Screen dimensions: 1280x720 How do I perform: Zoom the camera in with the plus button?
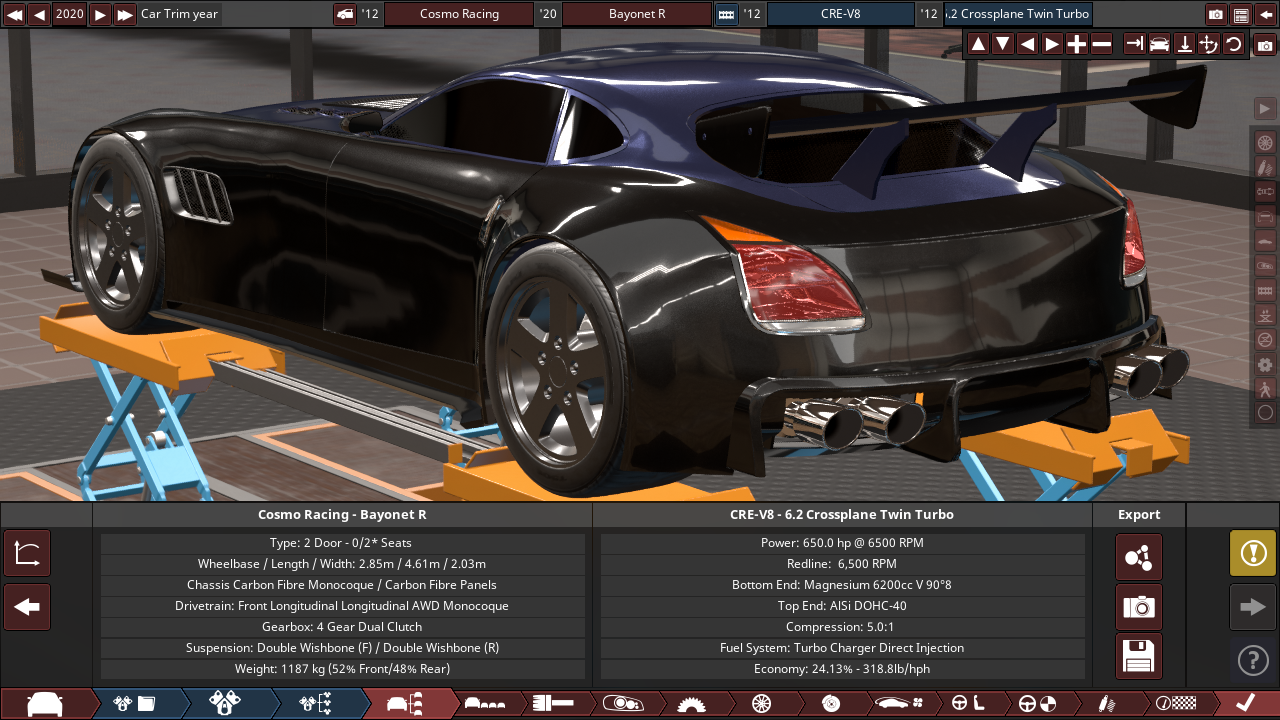point(1077,43)
